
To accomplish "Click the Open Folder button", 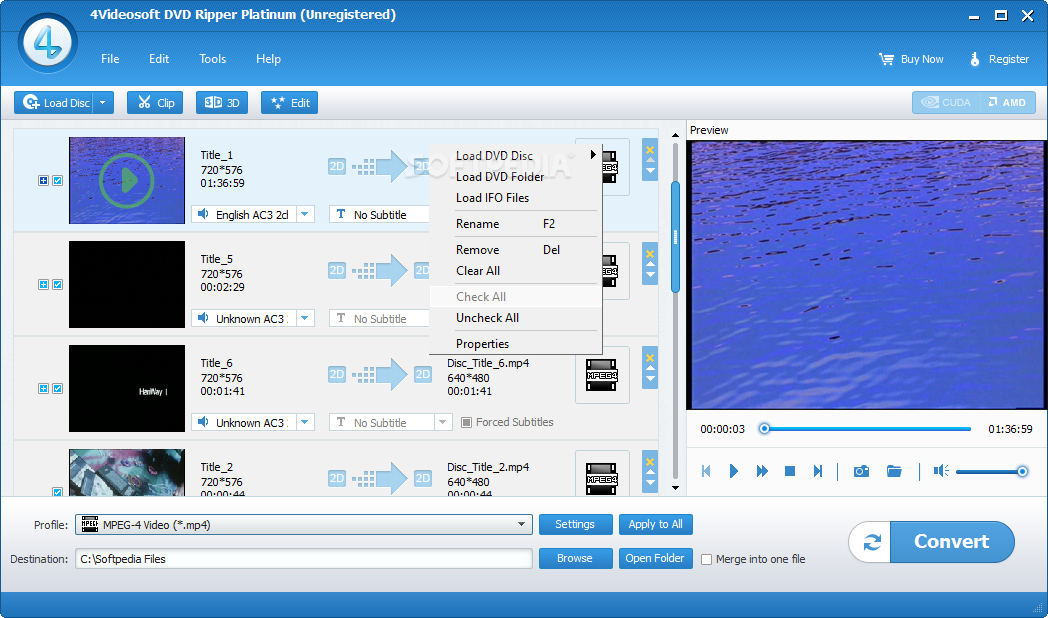I will (655, 559).
